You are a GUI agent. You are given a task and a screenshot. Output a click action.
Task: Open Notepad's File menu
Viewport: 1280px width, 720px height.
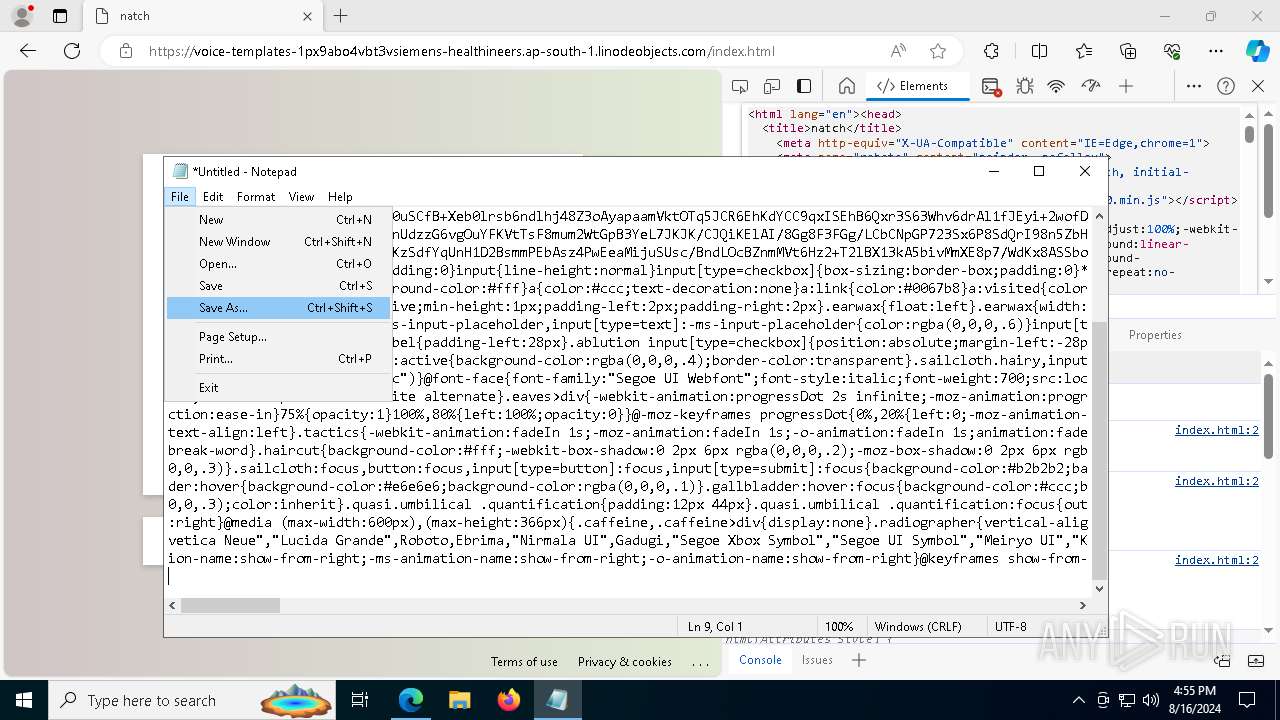click(180, 197)
